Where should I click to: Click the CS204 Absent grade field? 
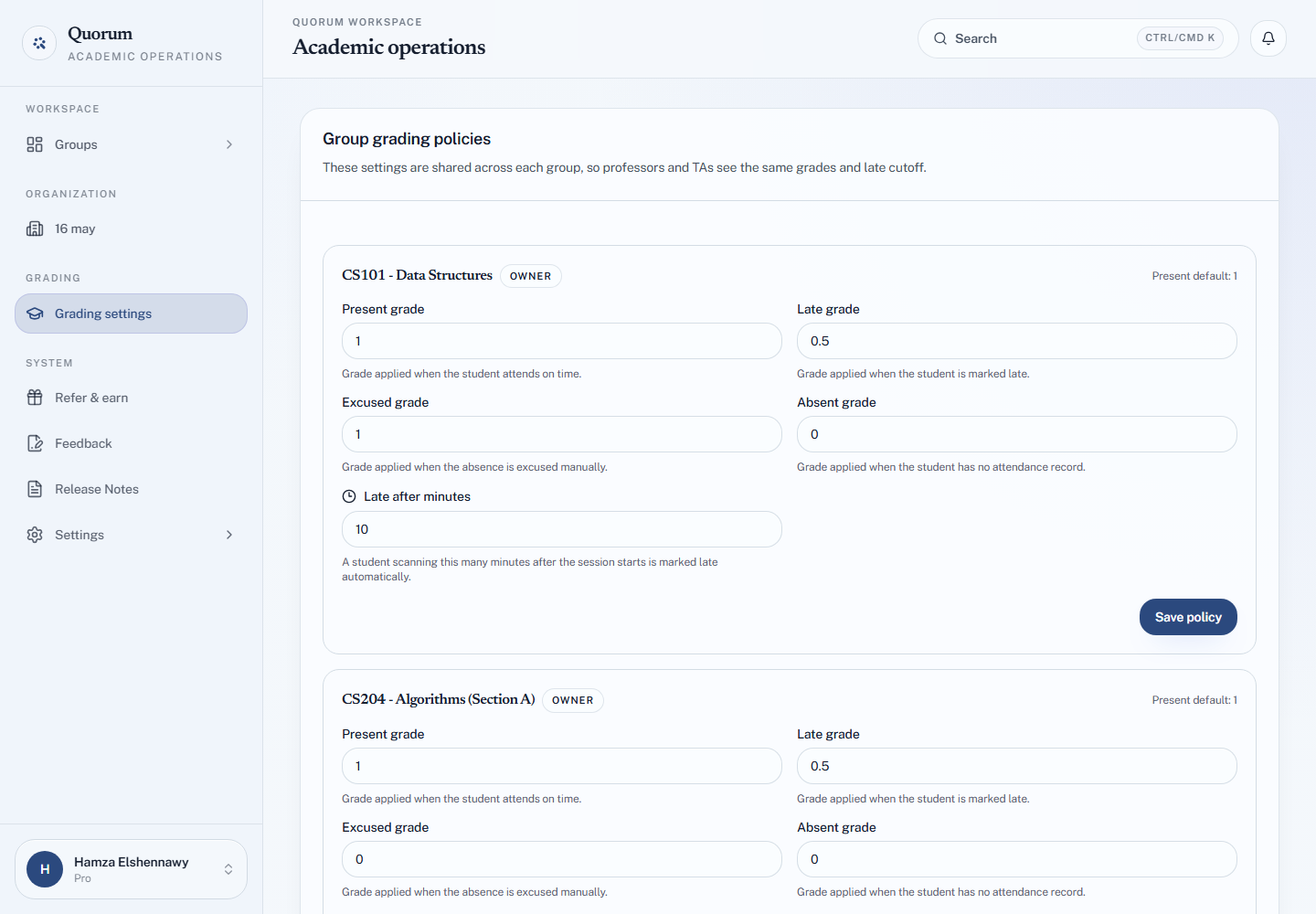[x=1017, y=859]
